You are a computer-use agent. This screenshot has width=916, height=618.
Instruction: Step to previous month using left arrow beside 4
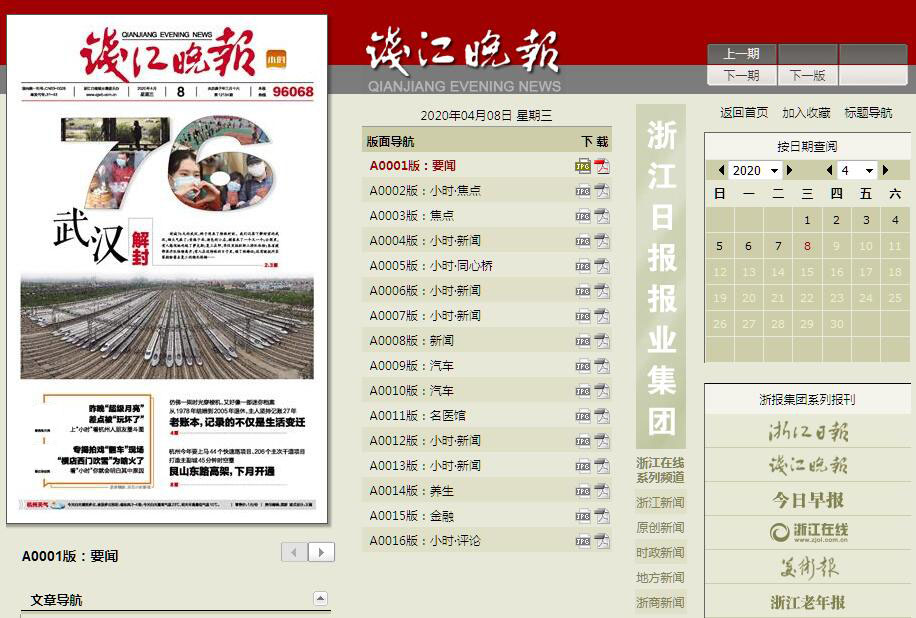click(829, 171)
